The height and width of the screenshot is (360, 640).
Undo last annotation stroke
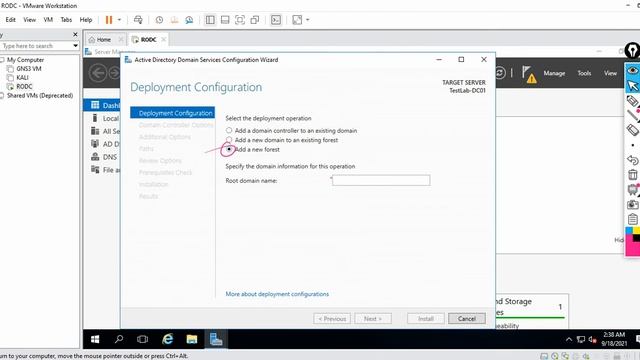click(632, 160)
